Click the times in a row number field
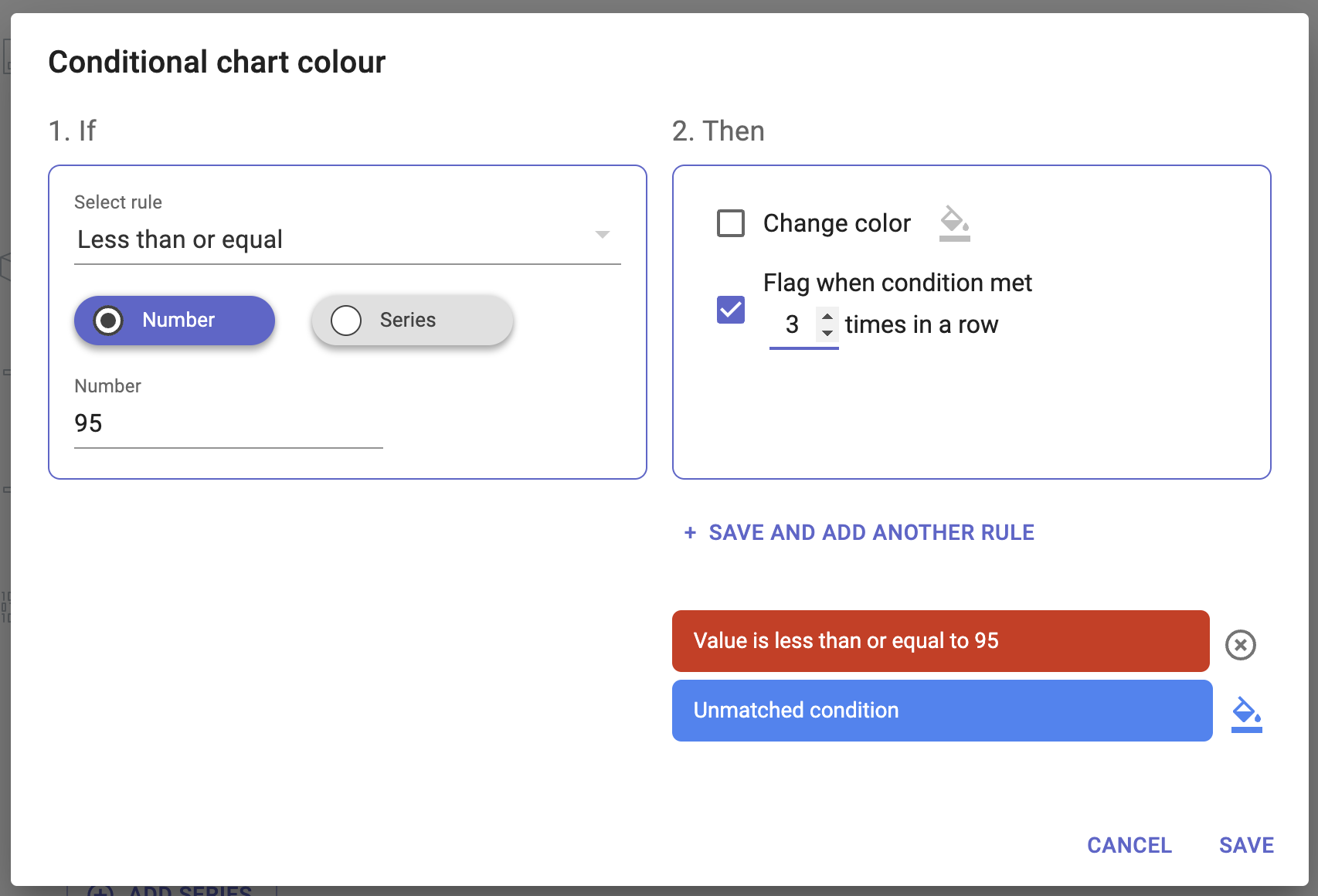The height and width of the screenshot is (896, 1318). 793,325
